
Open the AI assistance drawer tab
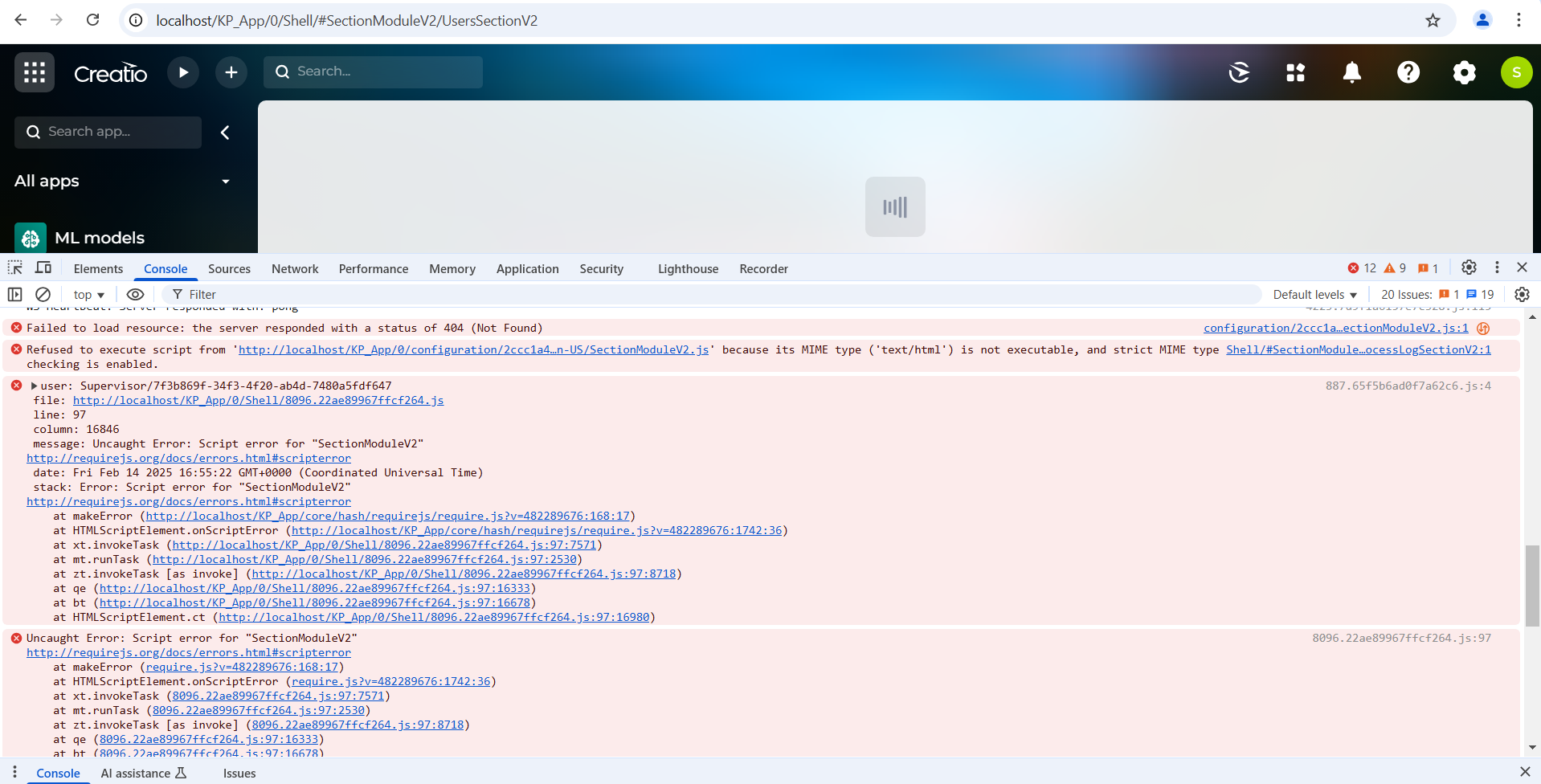pos(143,774)
